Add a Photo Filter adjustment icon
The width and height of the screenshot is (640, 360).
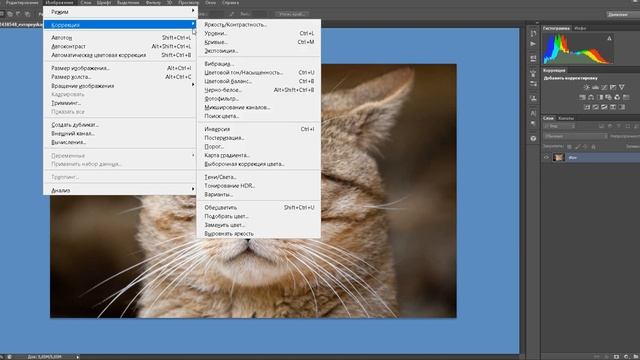point(609,97)
